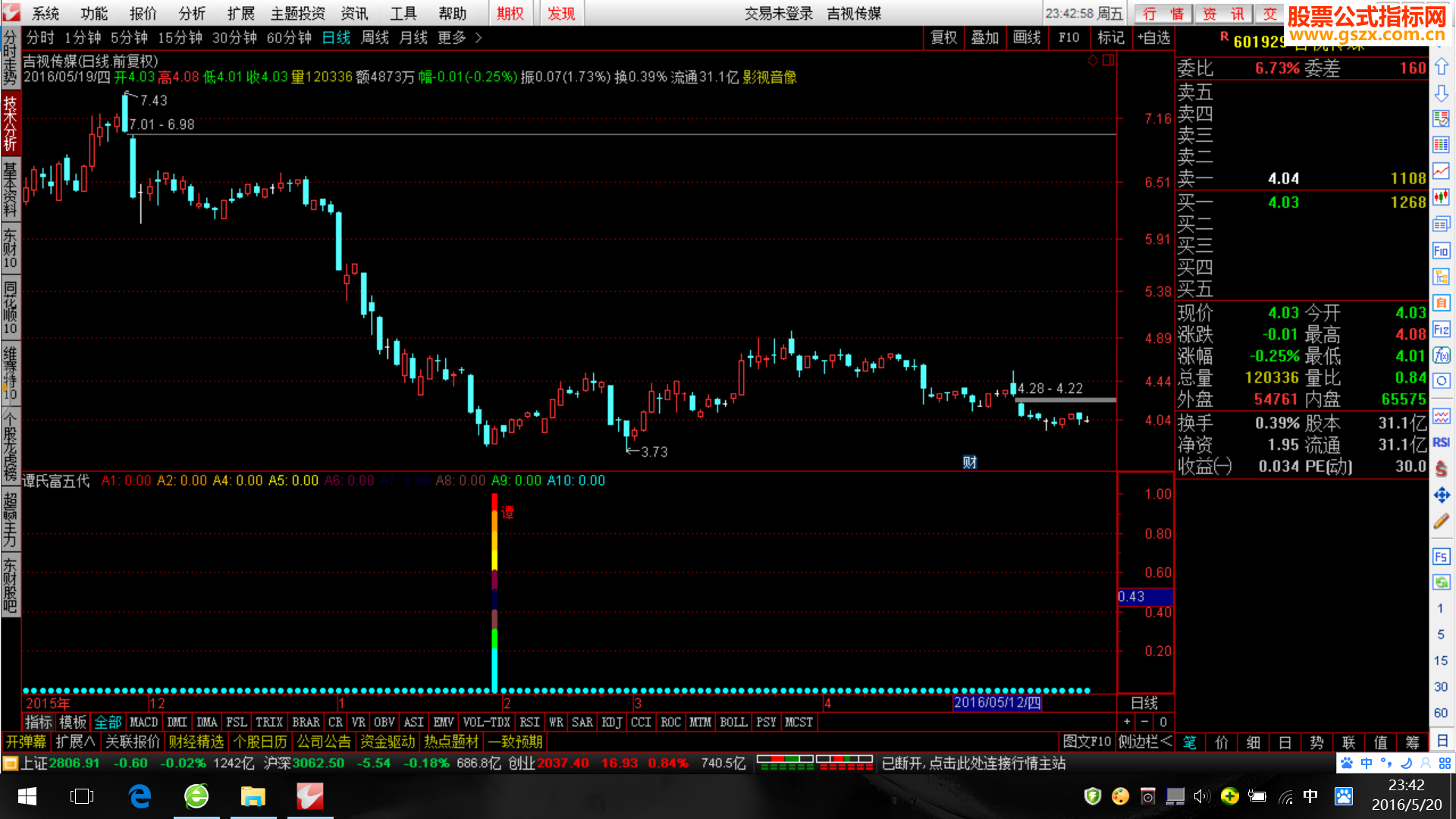Click the F10 company info icon
The width and height of the screenshot is (1456, 819).
tap(1441, 250)
